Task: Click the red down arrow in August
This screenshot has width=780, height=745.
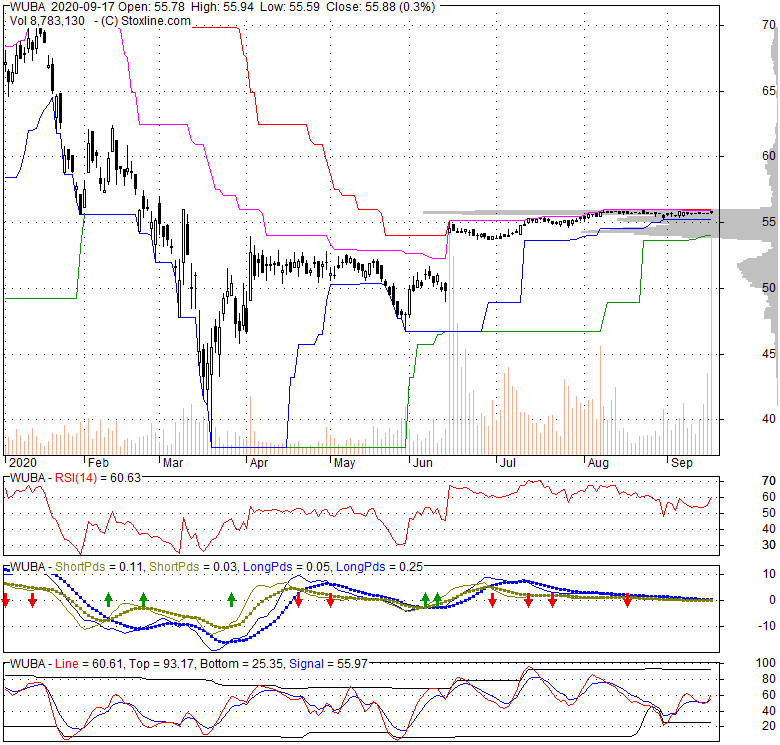Action: click(x=627, y=600)
